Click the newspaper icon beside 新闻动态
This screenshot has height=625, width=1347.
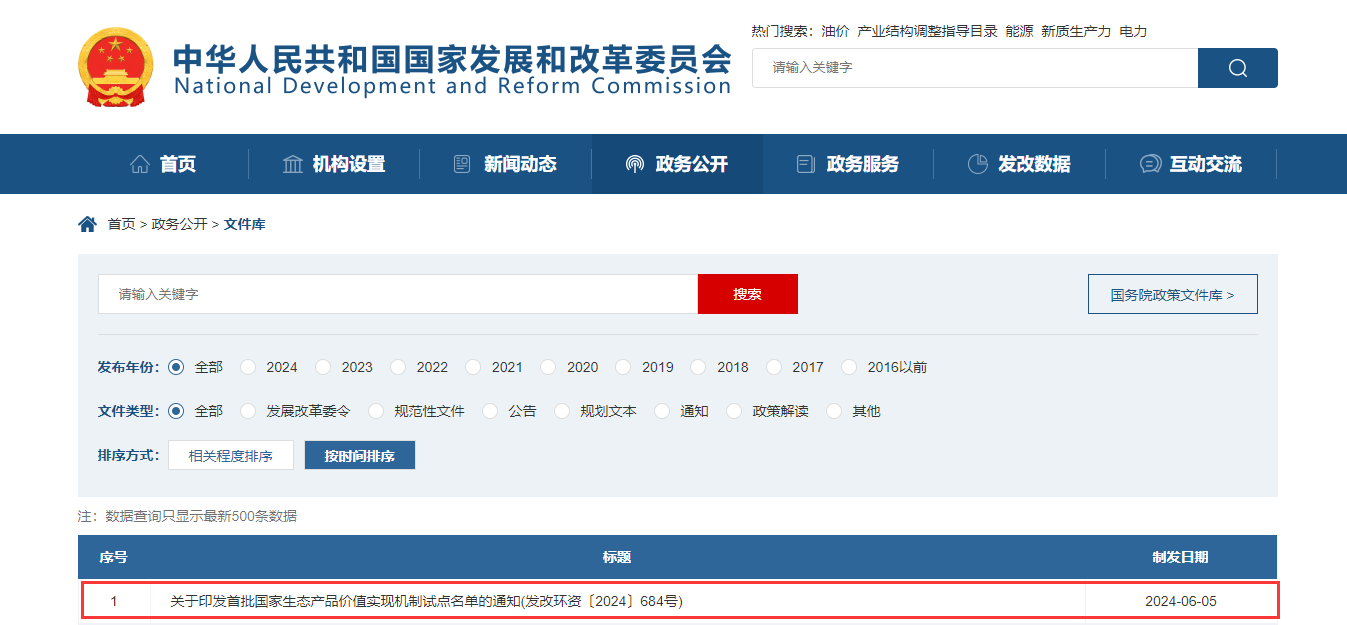(462, 164)
